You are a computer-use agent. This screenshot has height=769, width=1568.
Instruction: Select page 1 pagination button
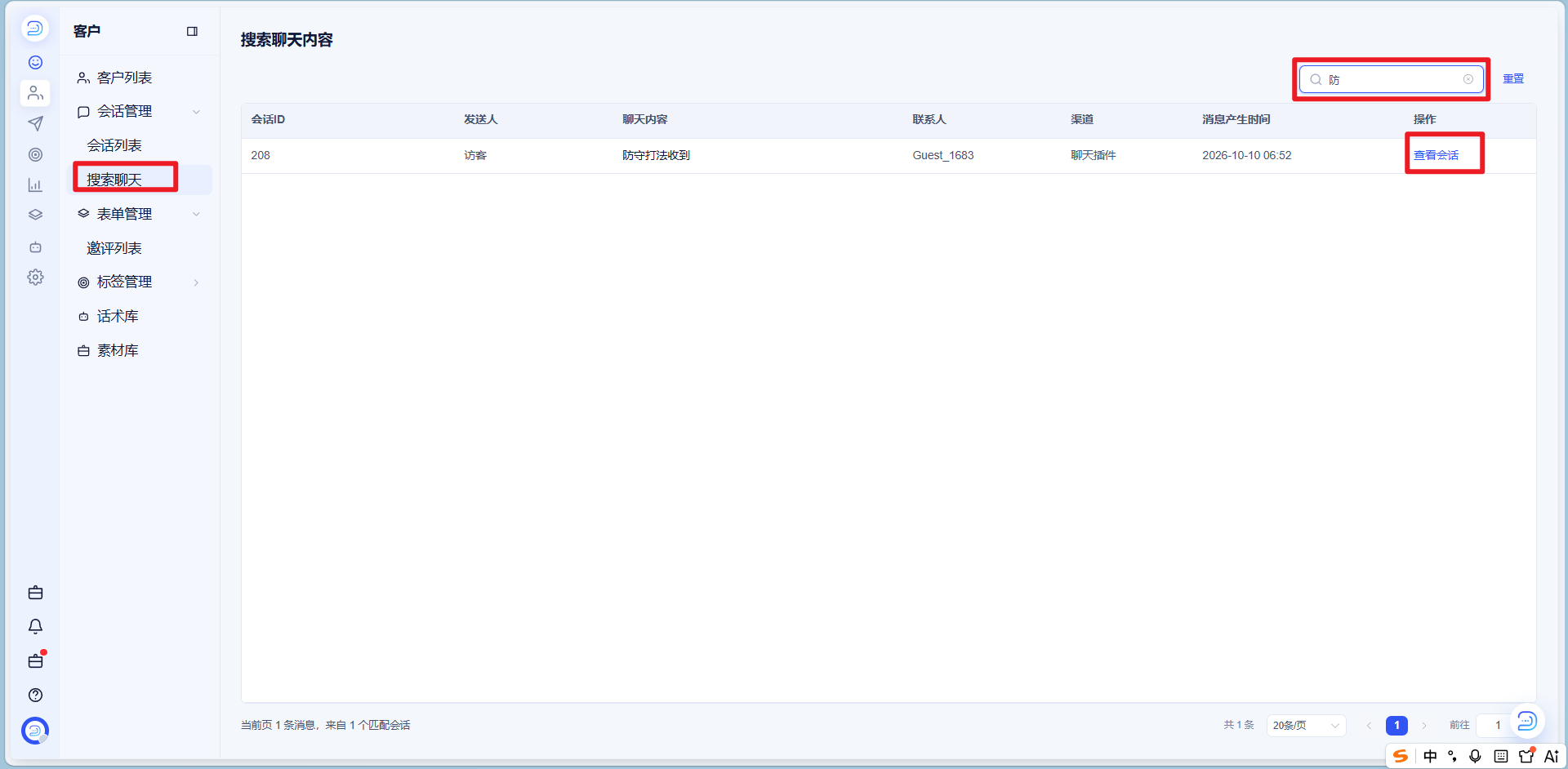point(1396,725)
